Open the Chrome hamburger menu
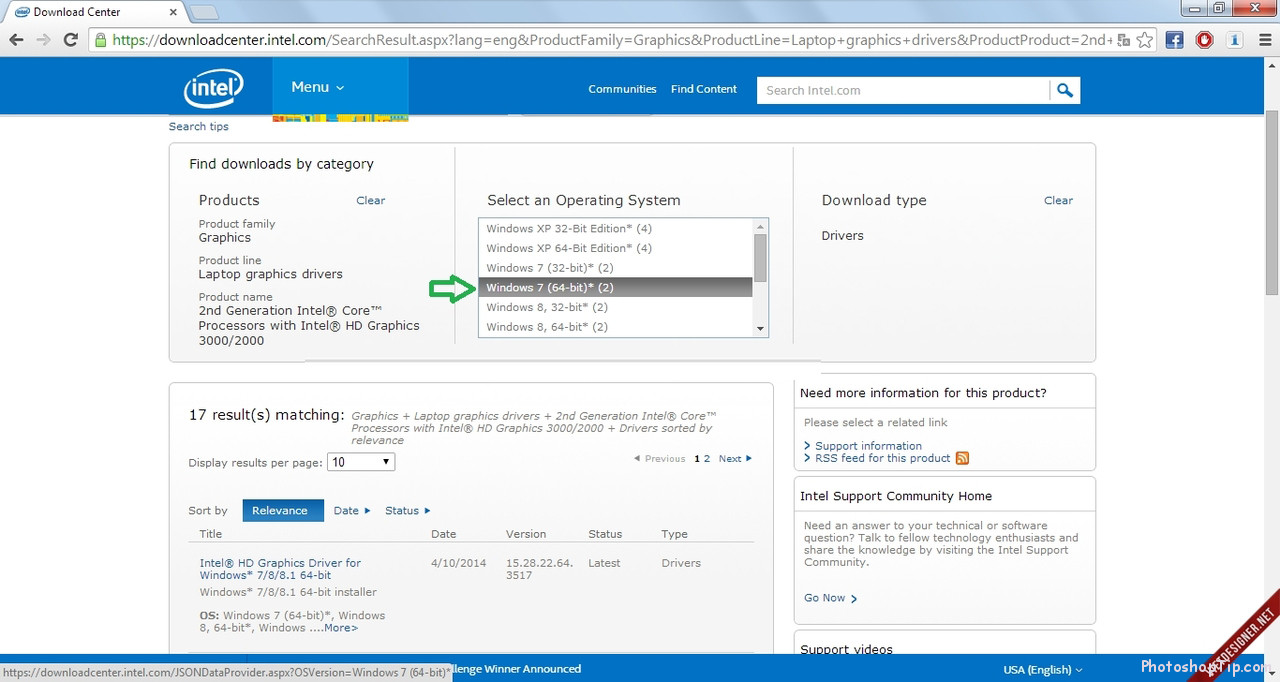1280x682 pixels. [1265, 40]
